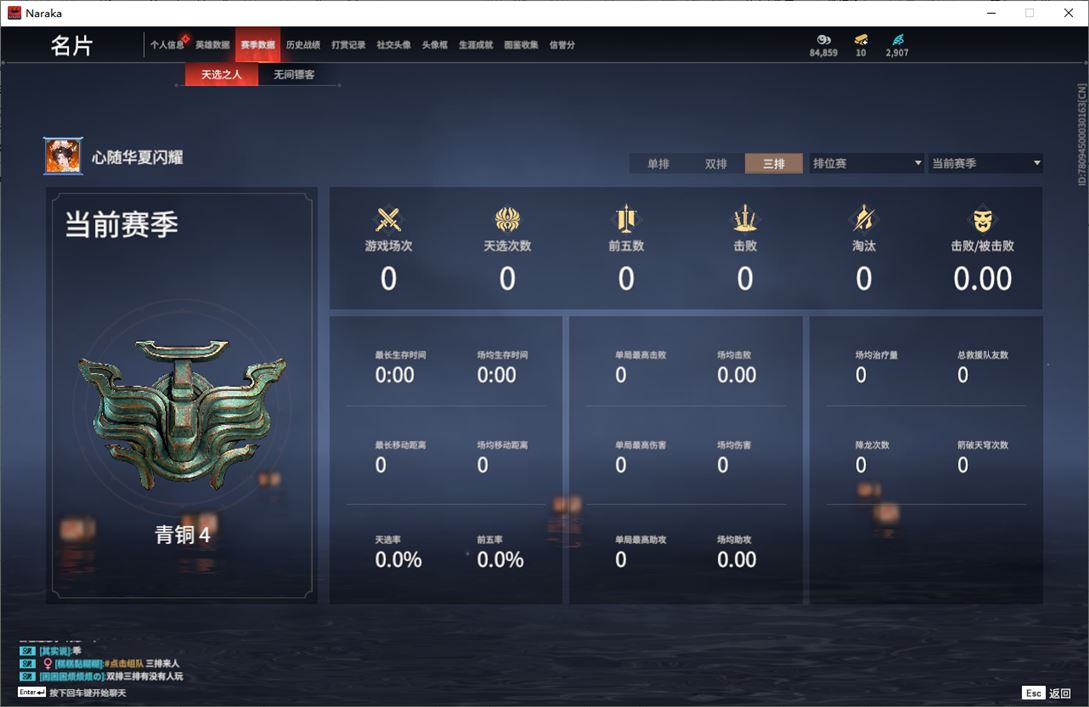Select the 单排 solo mode
The width and height of the screenshot is (1089, 707).
658,163
